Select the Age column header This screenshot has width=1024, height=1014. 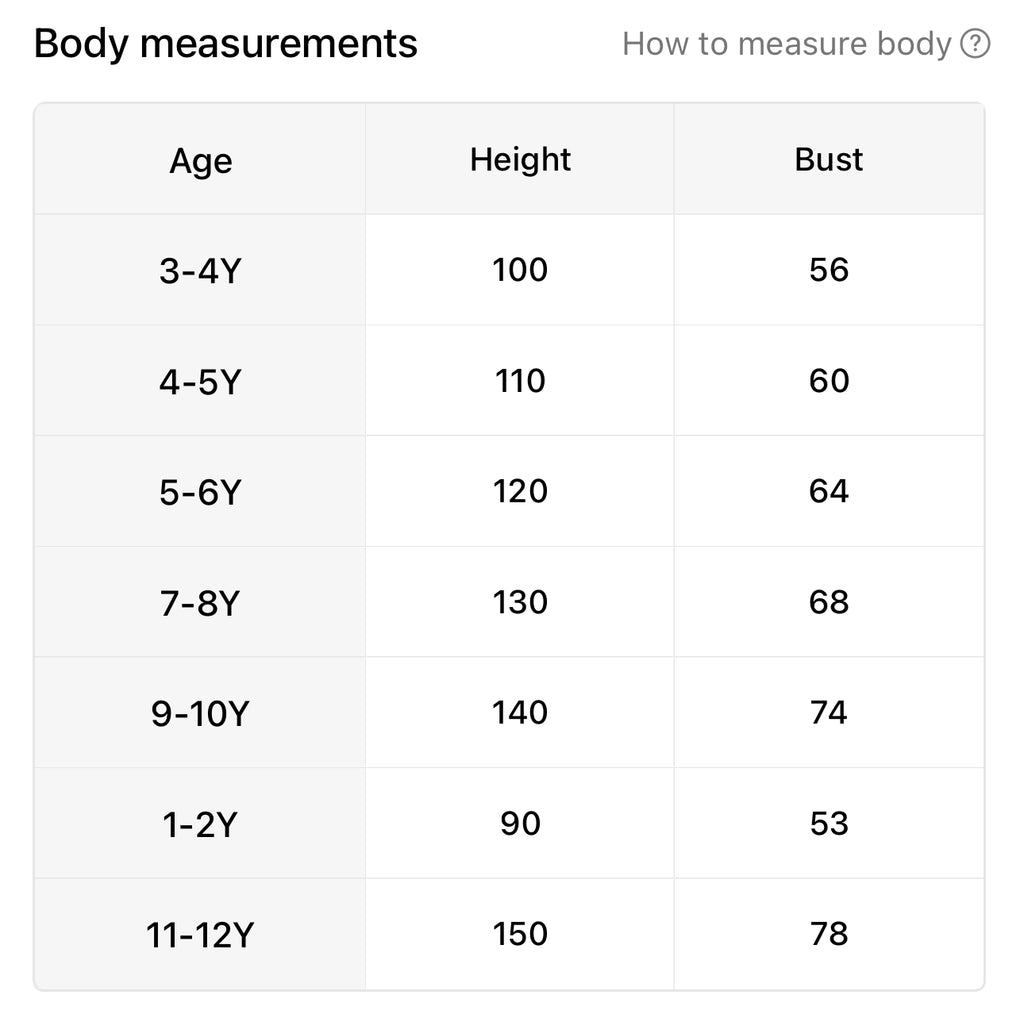tap(200, 161)
